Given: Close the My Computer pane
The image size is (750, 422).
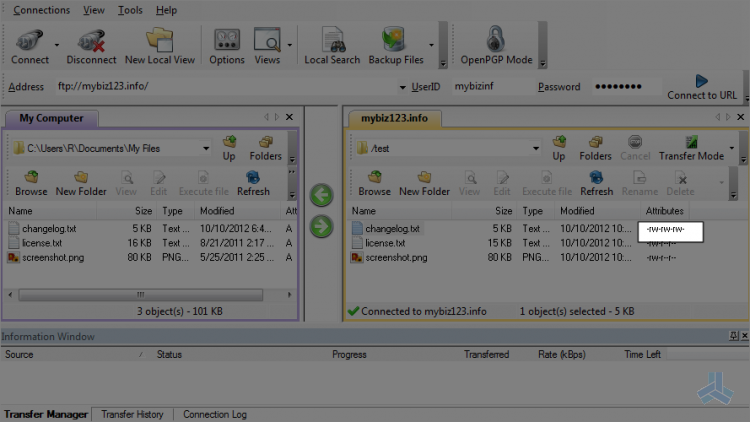Looking at the screenshot, I should tap(289, 117).
